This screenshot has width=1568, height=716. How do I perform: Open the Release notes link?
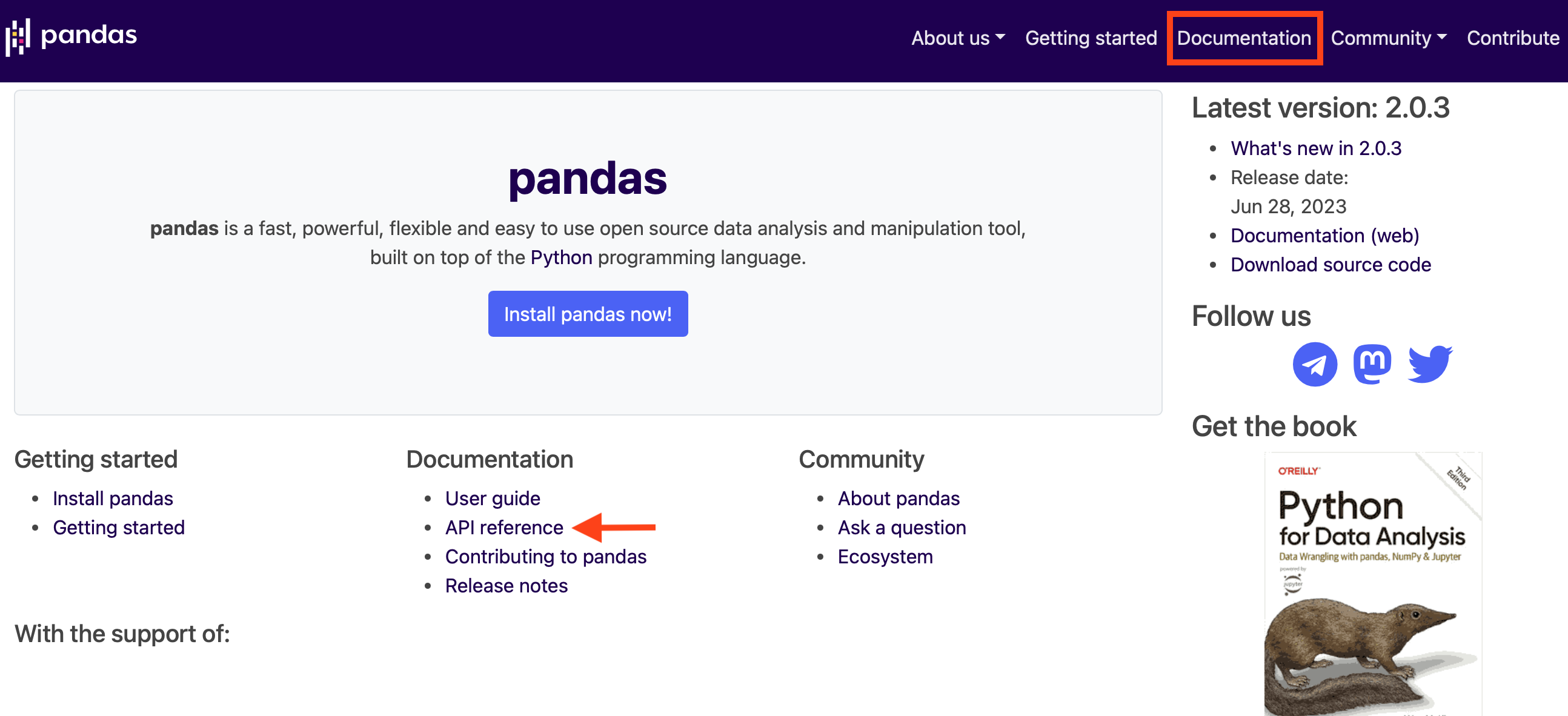[x=506, y=586]
